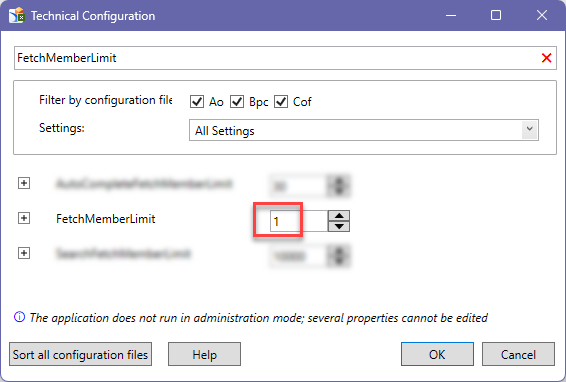Expand the first blurred setting row
The image size is (566, 382).
[24, 183]
